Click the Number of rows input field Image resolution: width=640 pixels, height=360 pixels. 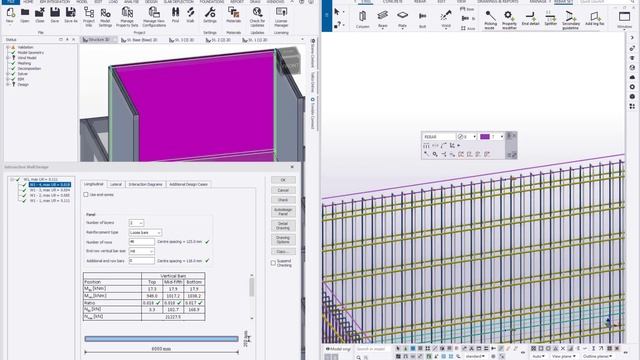click(141, 242)
